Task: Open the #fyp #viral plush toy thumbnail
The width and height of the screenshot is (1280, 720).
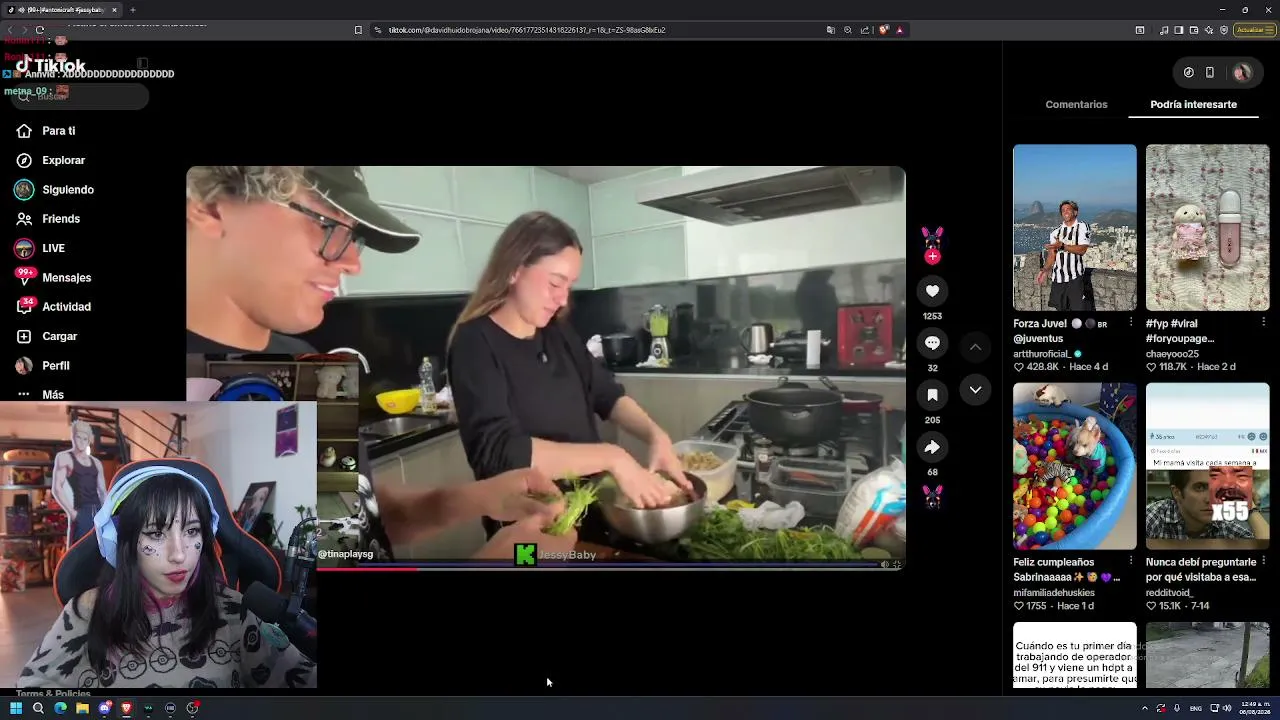Action: (x=1208, y=228)
